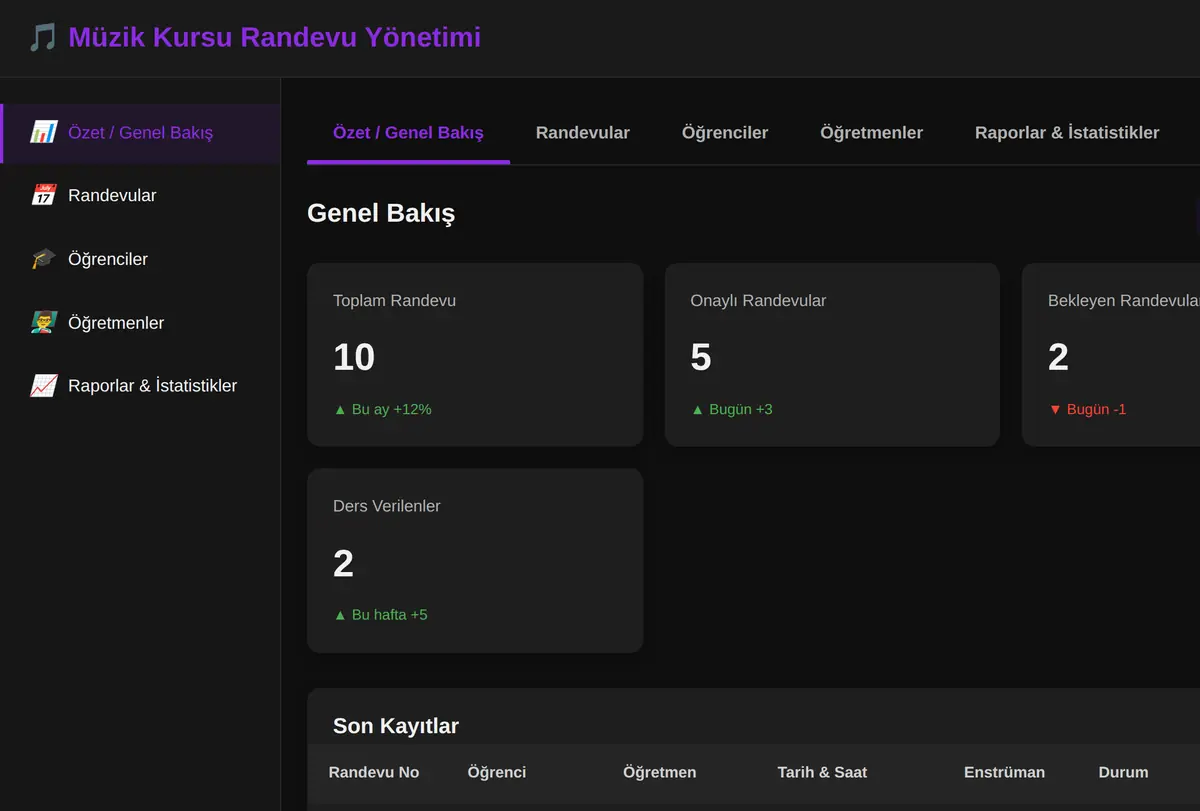The height and width of the screenshot is (811, 1200).
Task: Click the Tarih & Saat column header
Action: pyautogui.click(x=822, y=772)
